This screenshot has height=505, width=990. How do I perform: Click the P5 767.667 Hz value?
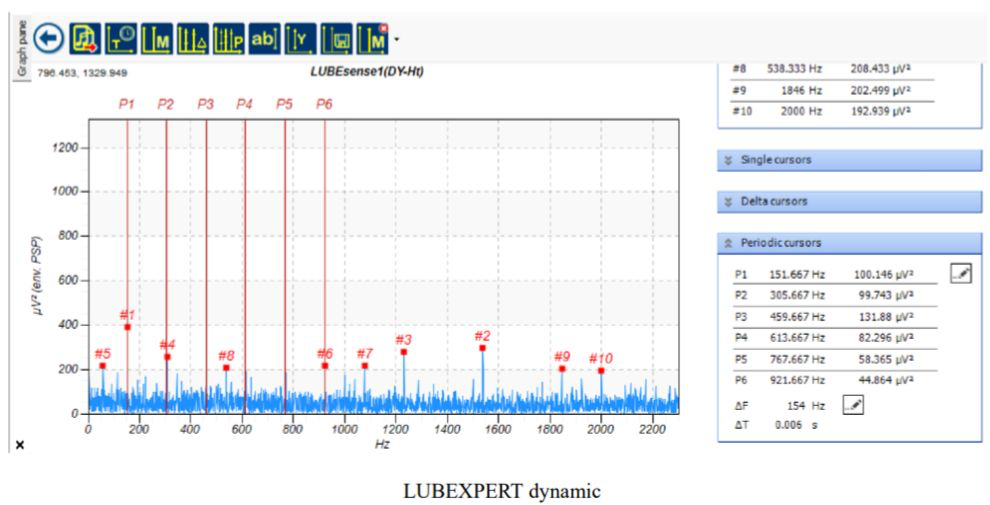tap(797, 359)
